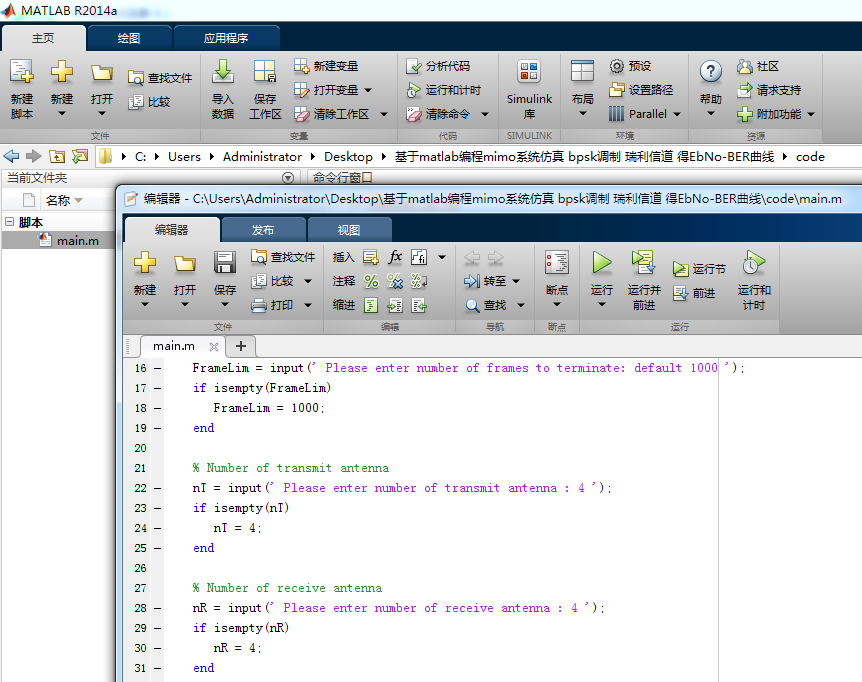This screenshot has height=682, width=862.
Task: Click Analyze Code (分析代码)
Action: (x=438, y=66)
